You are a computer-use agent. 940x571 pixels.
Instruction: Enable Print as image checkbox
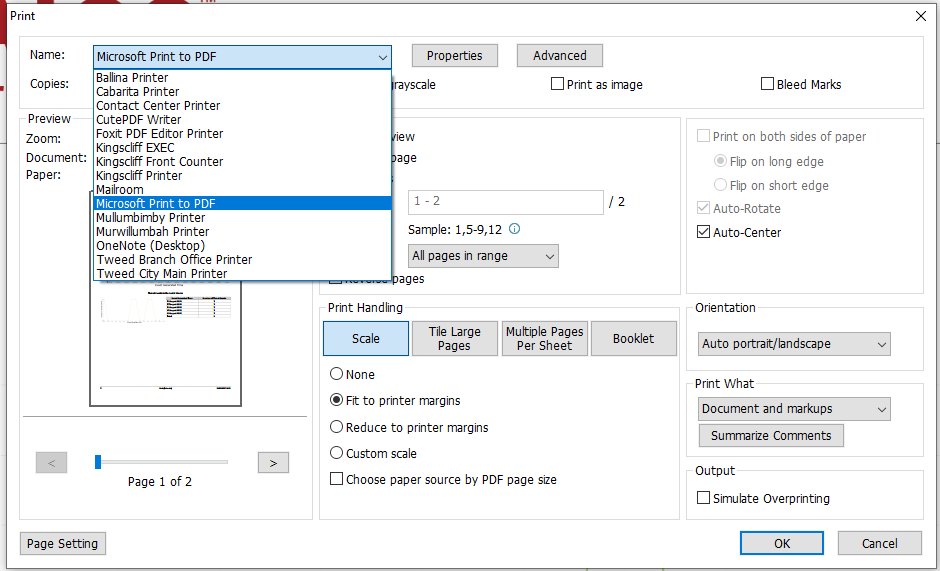pyautogui.click(x=557, y=84)
